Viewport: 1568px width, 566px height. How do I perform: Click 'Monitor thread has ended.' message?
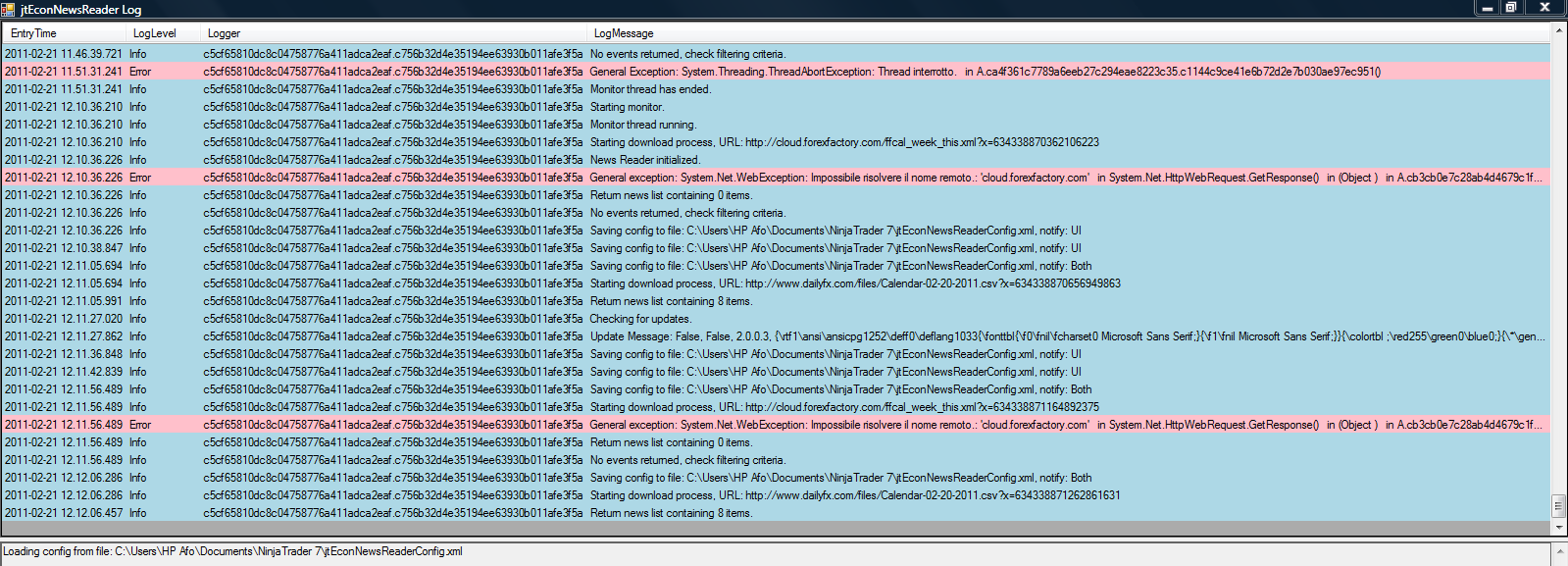pyautogui.click(x=650, y=89)
